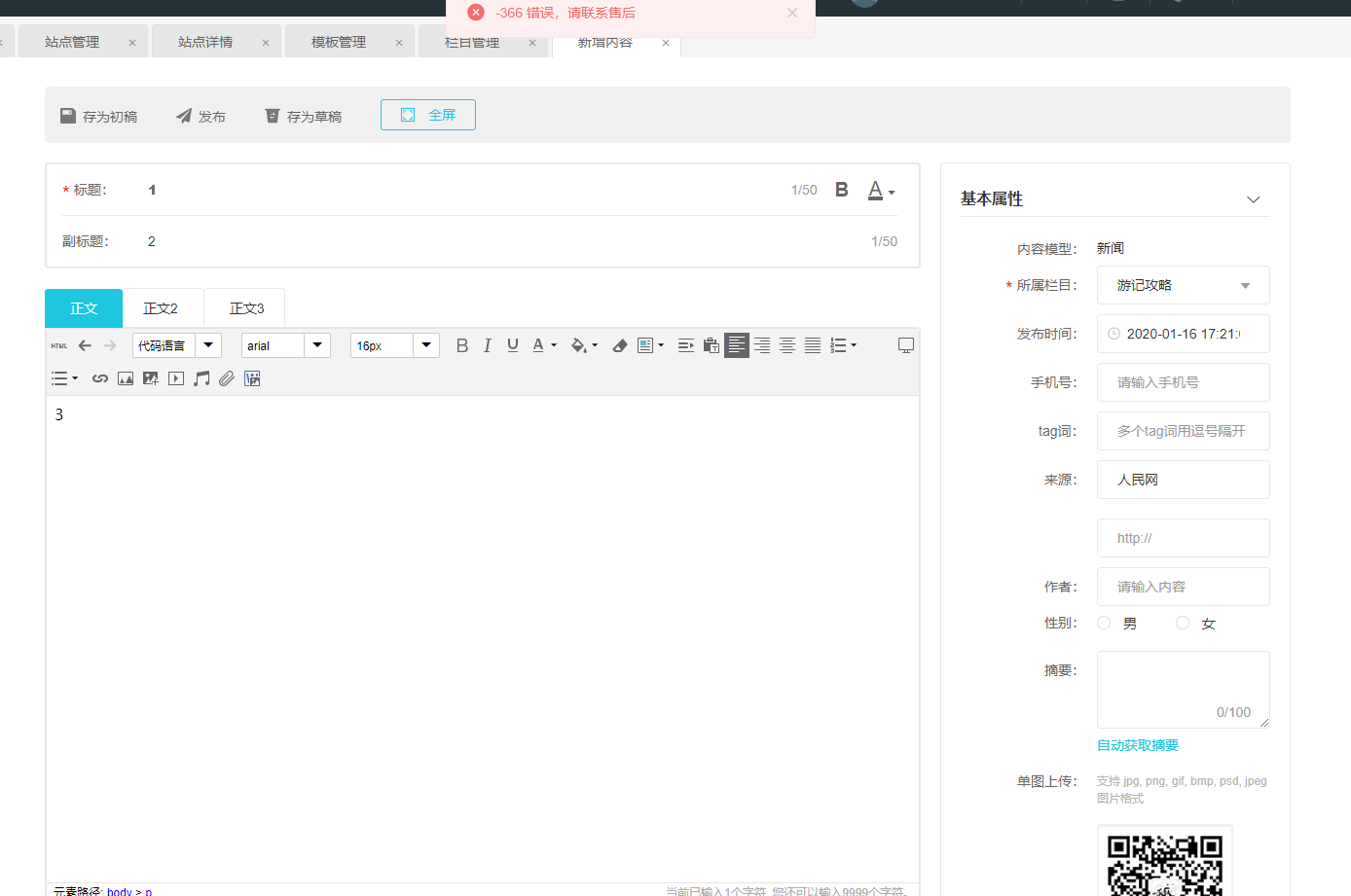Switch to the 站点管理 tab
The width and height of the screenshot is (1351, 896).
pyautogui.click(x=72, y=42)
